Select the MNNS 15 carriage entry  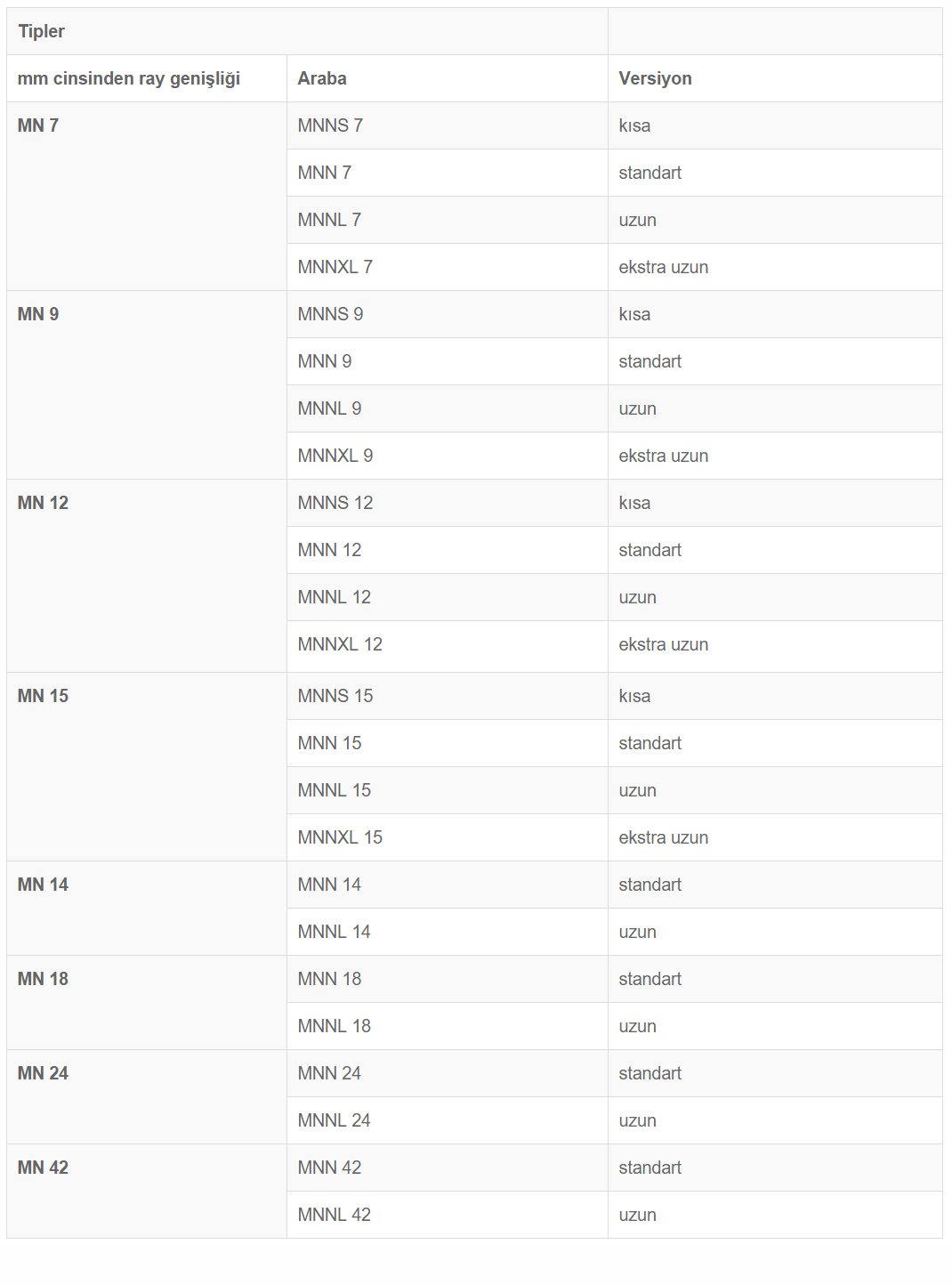(x=335, y=696)
